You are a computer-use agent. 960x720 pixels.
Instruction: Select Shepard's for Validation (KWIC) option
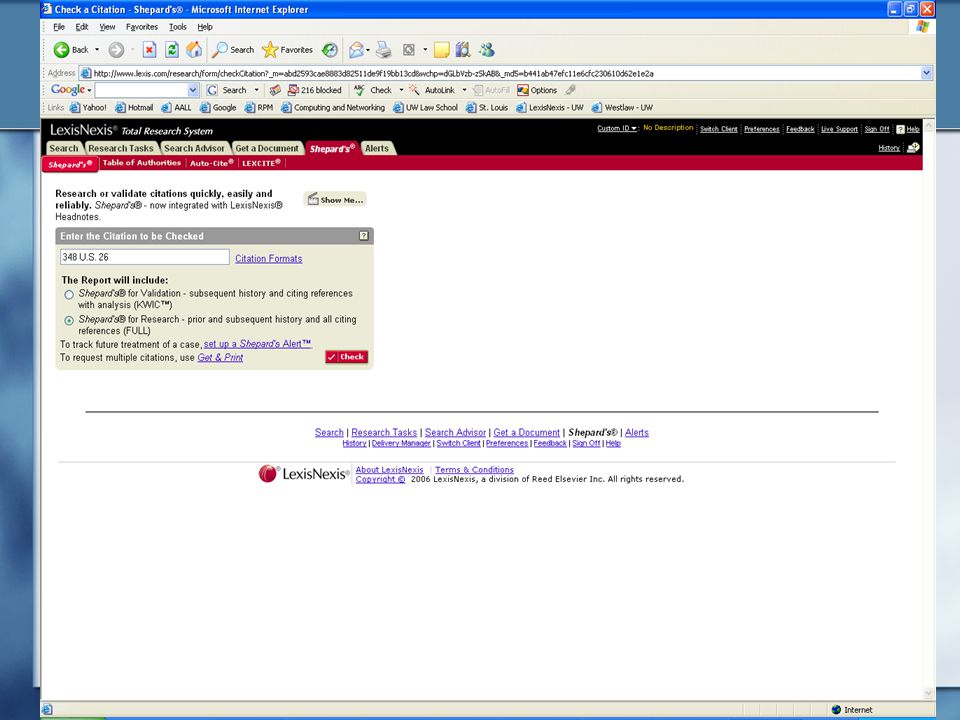(x=69, y=294)
